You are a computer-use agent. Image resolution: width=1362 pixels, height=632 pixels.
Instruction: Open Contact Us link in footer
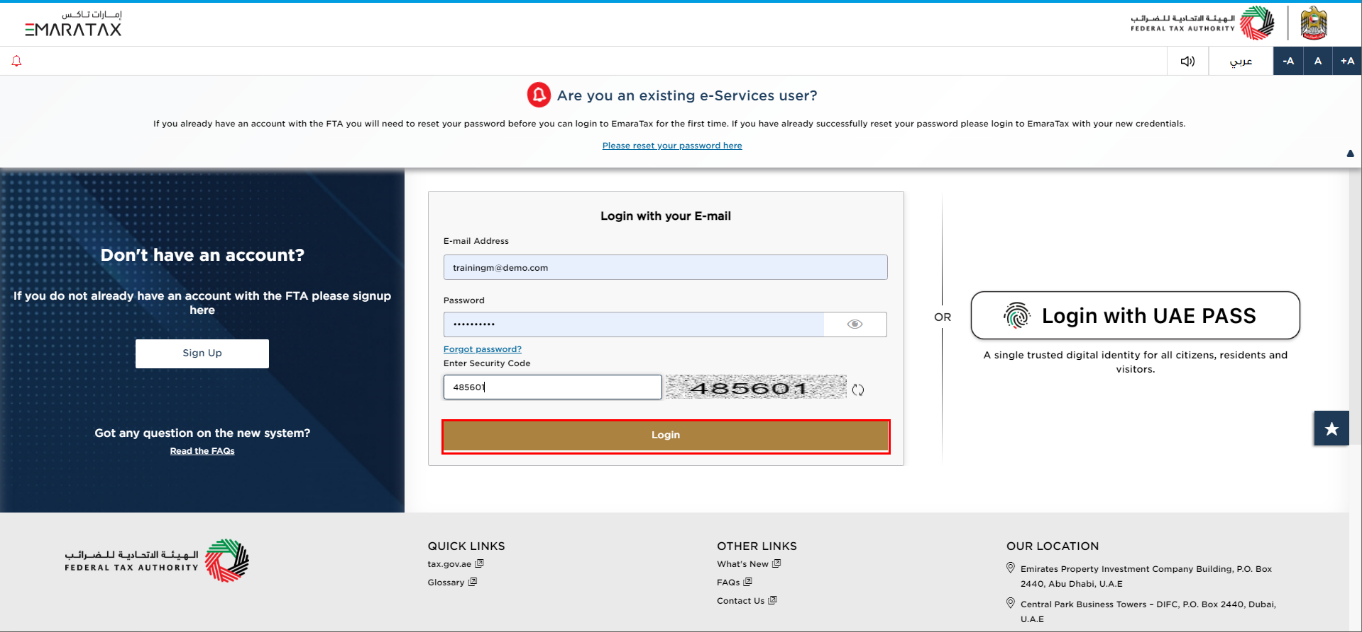[741, 601]
